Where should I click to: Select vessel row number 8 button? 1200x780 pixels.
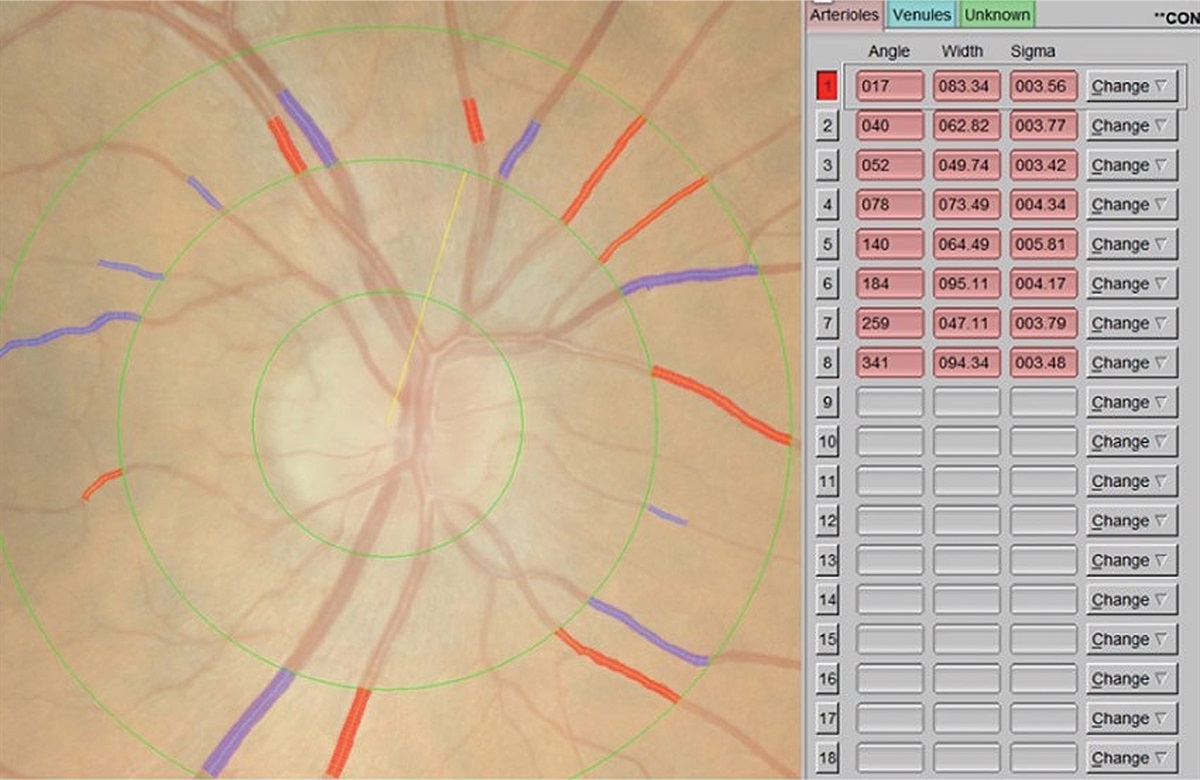827,363
